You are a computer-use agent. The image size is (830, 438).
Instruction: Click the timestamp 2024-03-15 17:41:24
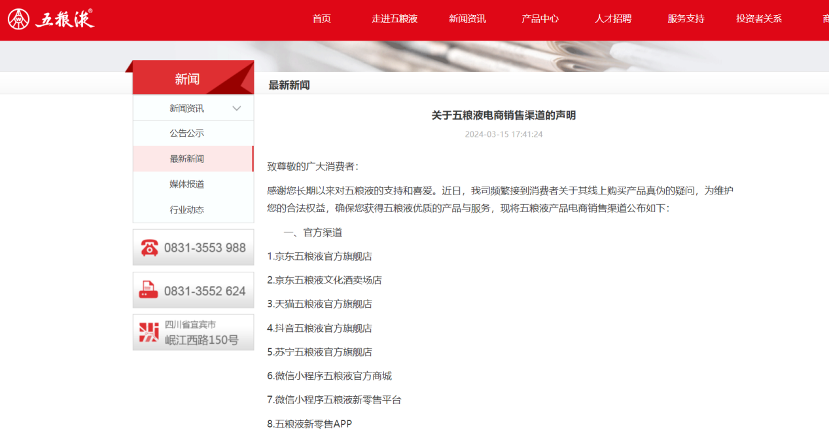coord(503,135)
